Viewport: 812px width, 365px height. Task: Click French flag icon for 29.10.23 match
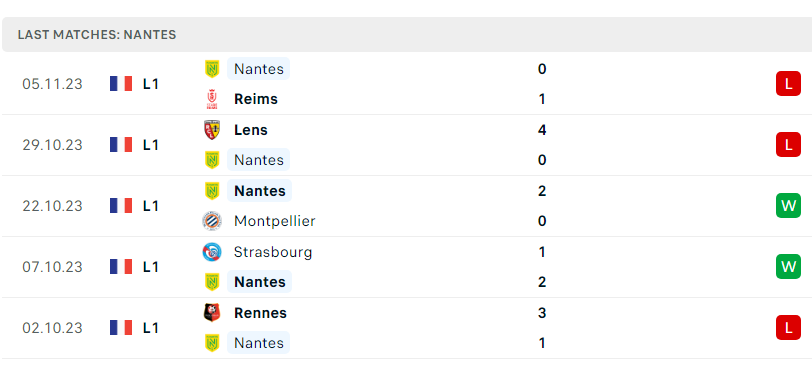pos(121,145)
